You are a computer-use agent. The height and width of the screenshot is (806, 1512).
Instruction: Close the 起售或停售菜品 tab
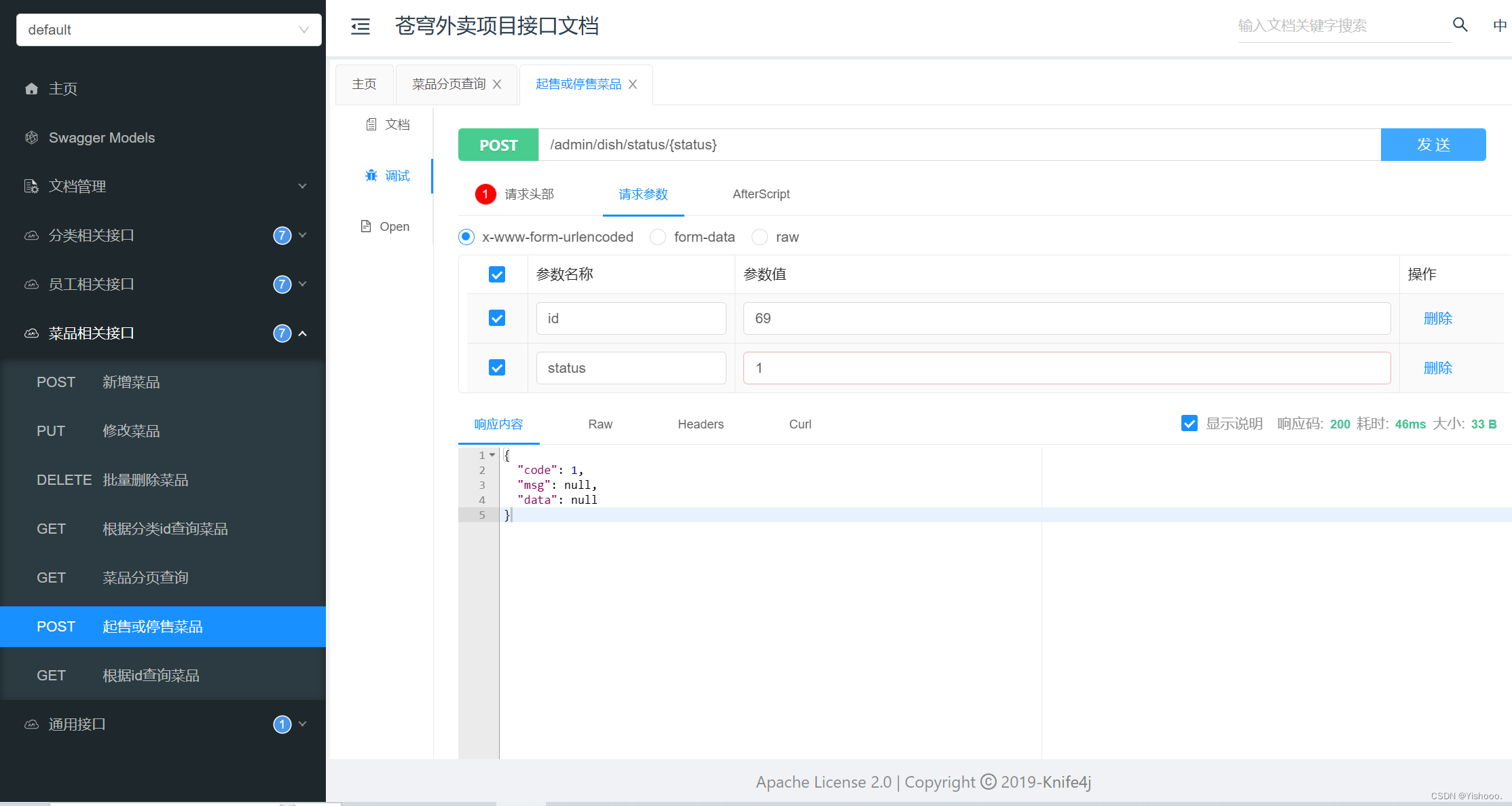coord(633,84)
